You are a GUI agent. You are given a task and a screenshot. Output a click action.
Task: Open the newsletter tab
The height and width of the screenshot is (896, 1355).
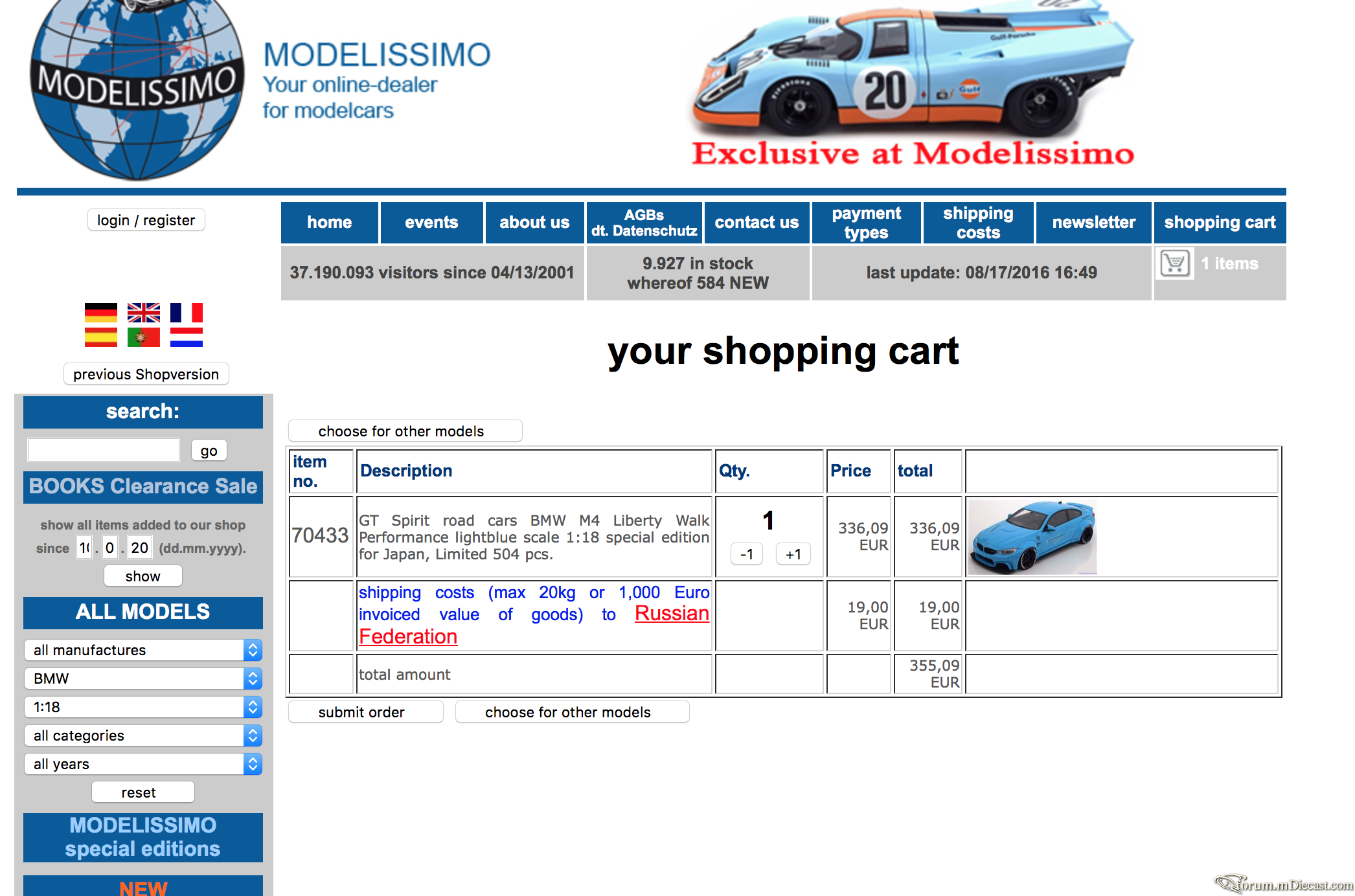coord(1093,223)
